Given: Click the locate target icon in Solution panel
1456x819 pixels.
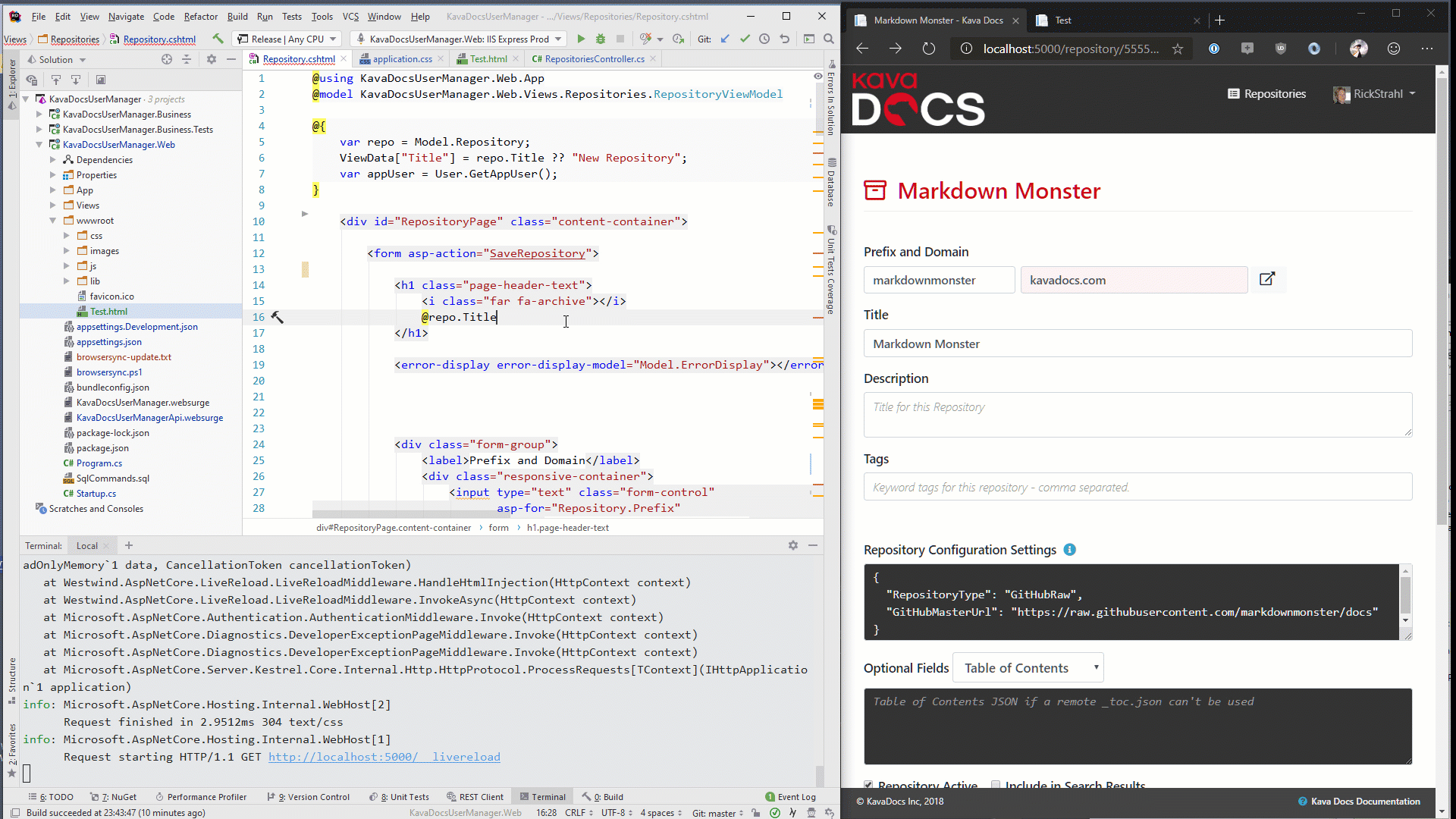Looking at the screenshot, I should (167, 59).
